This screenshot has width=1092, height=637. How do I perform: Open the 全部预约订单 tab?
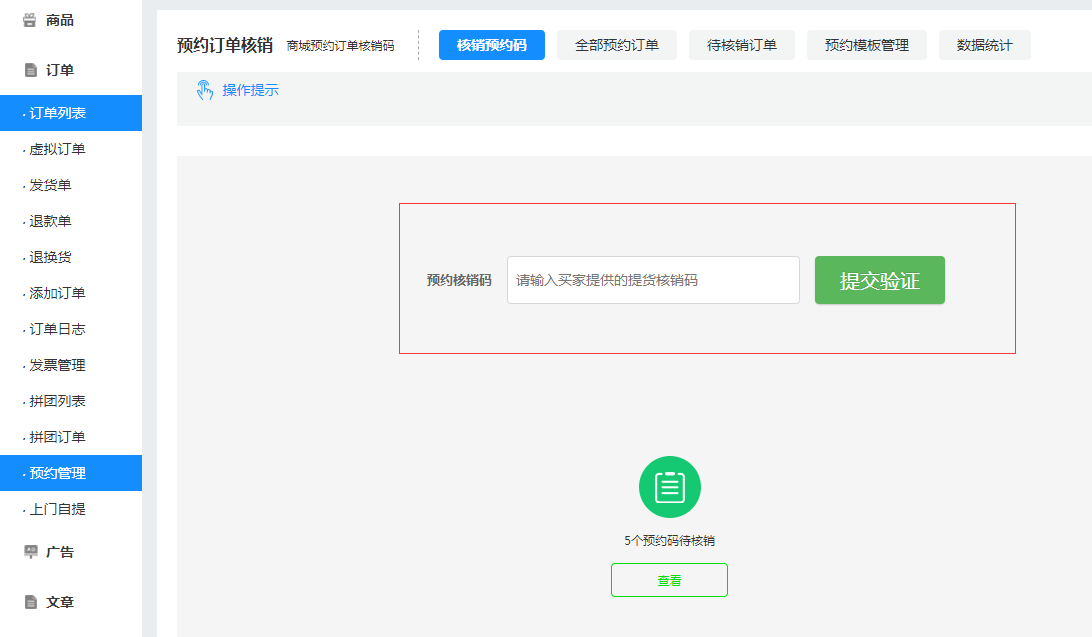tap(616, 45)
